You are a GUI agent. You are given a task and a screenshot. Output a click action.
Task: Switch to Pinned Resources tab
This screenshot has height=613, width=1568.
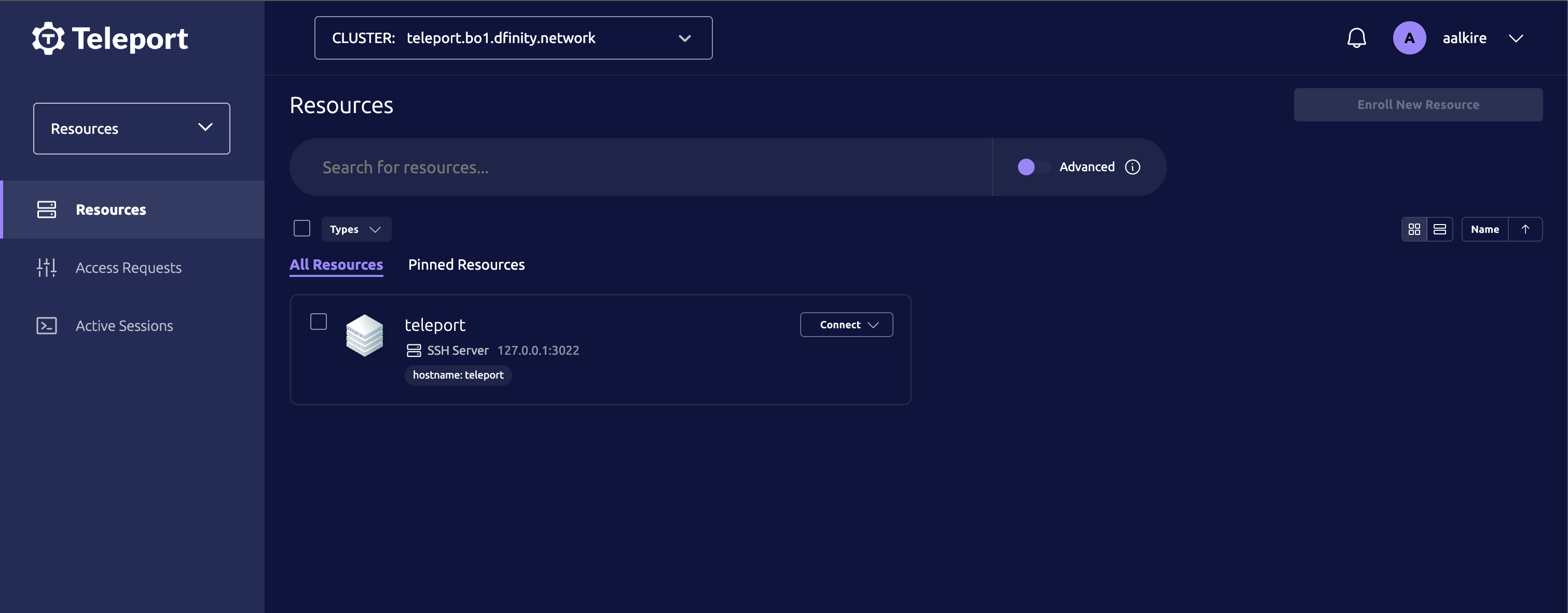tap(466, 265)
